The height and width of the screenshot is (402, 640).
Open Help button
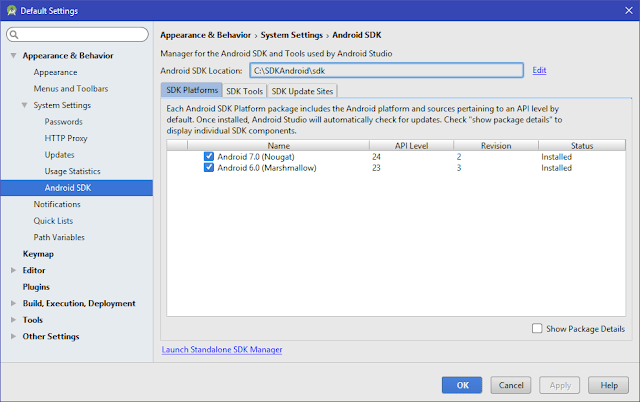pos(608,385)
